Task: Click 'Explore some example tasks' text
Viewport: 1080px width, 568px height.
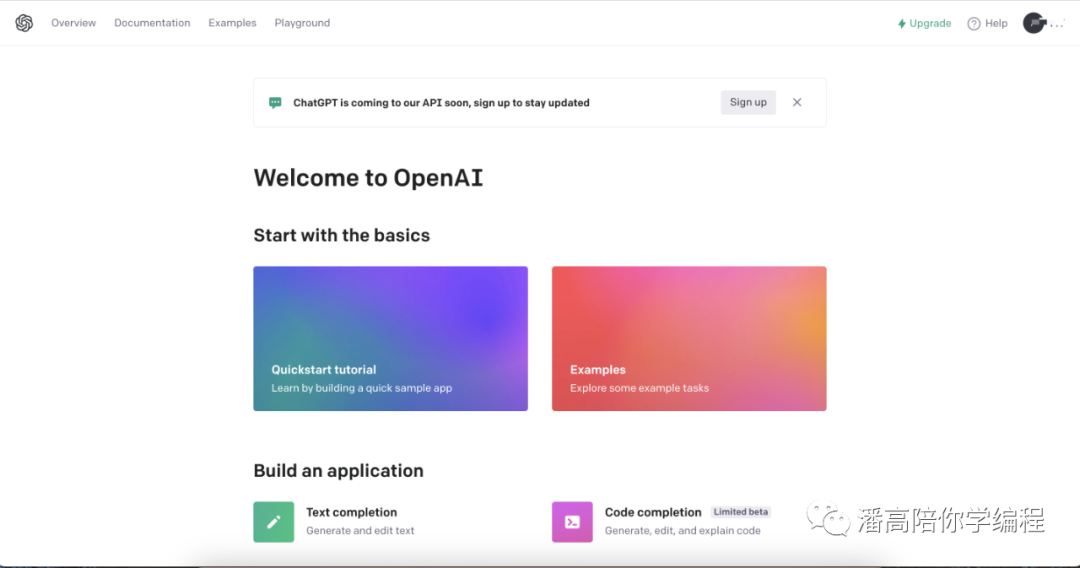Action: (x=639, y=388)
